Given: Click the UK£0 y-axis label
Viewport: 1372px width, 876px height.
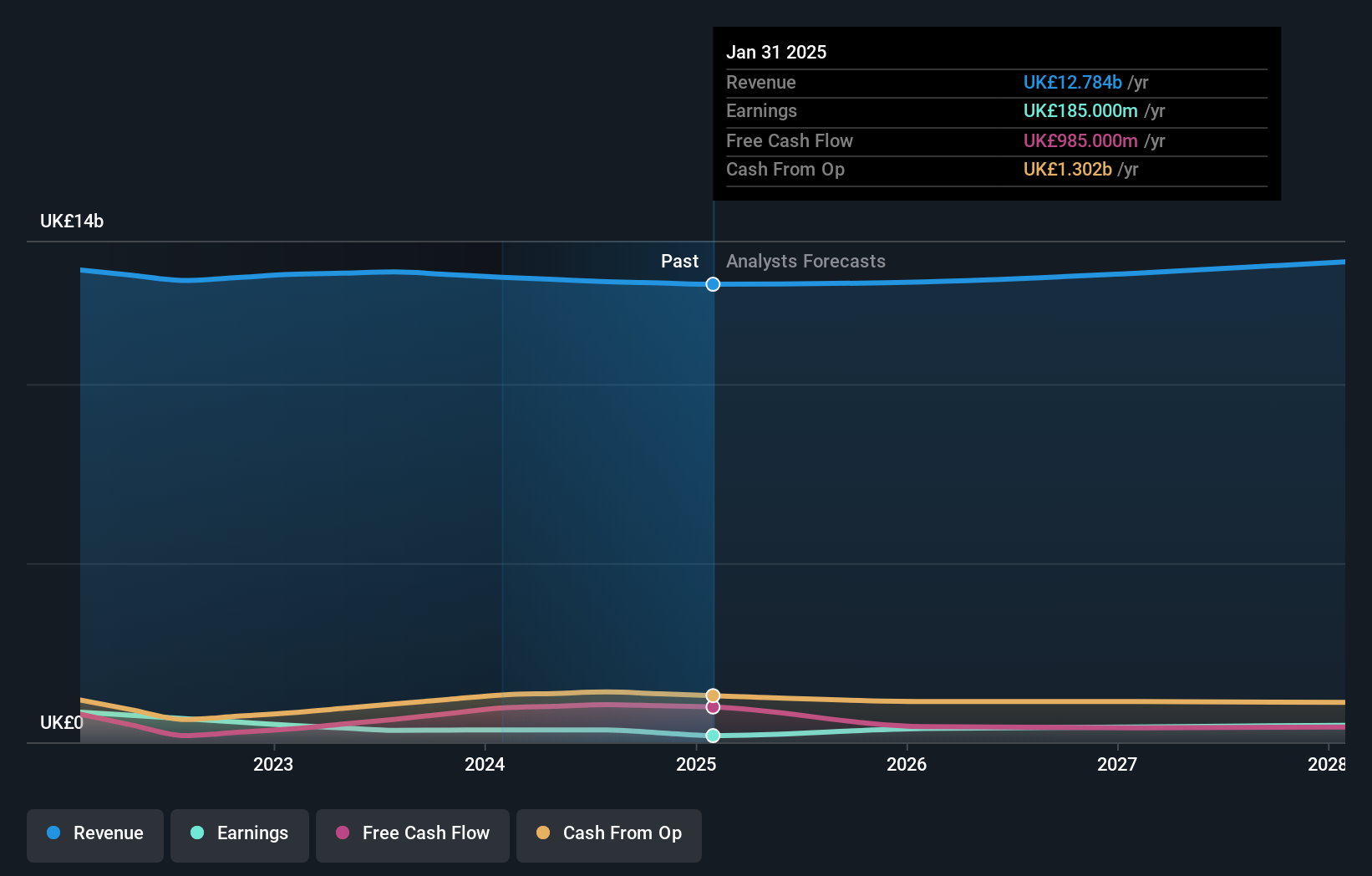Looking at the screenshot, I should pyautogui.click(x=62, y=722).
